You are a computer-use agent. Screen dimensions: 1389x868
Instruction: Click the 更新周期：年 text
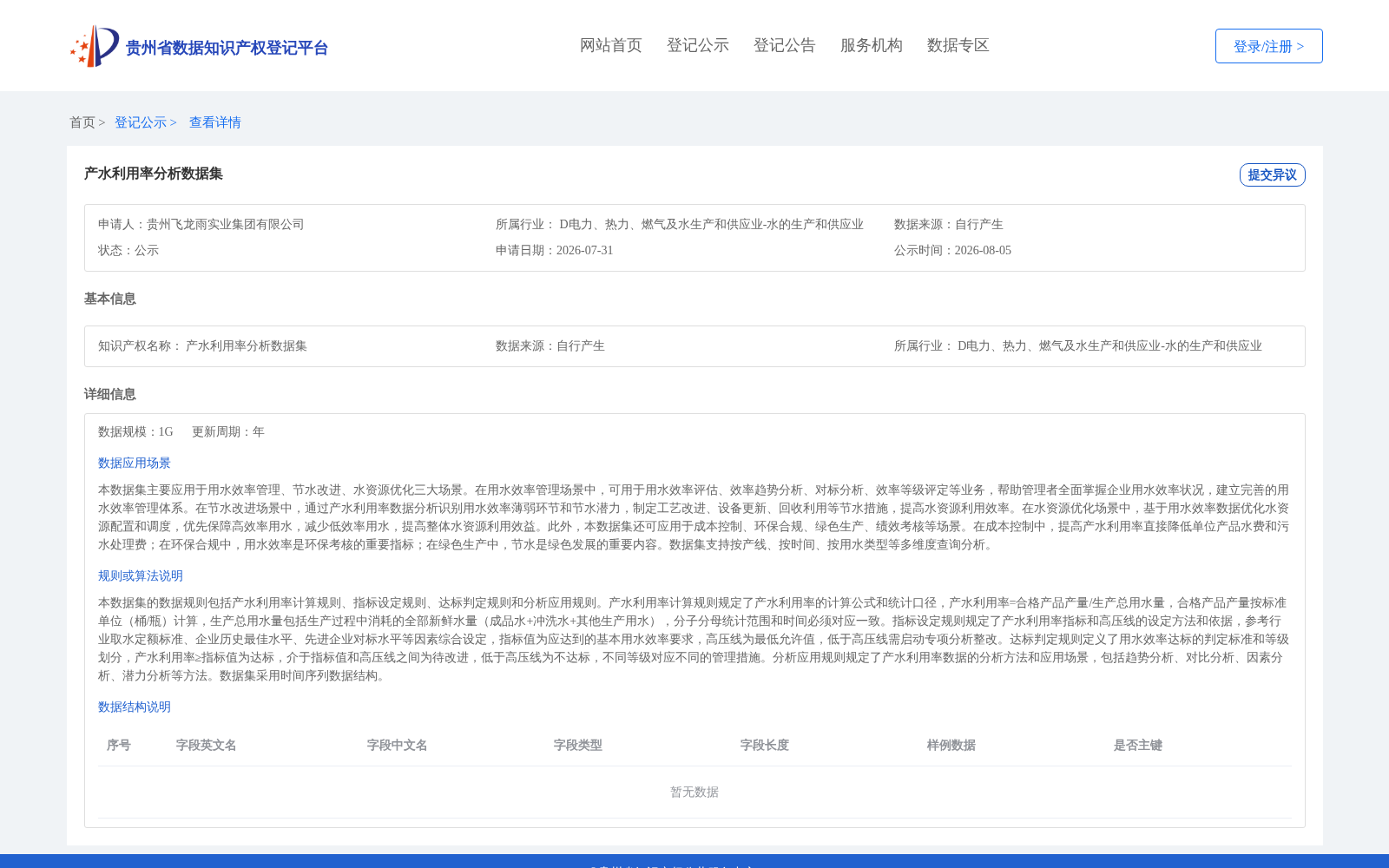228,431
